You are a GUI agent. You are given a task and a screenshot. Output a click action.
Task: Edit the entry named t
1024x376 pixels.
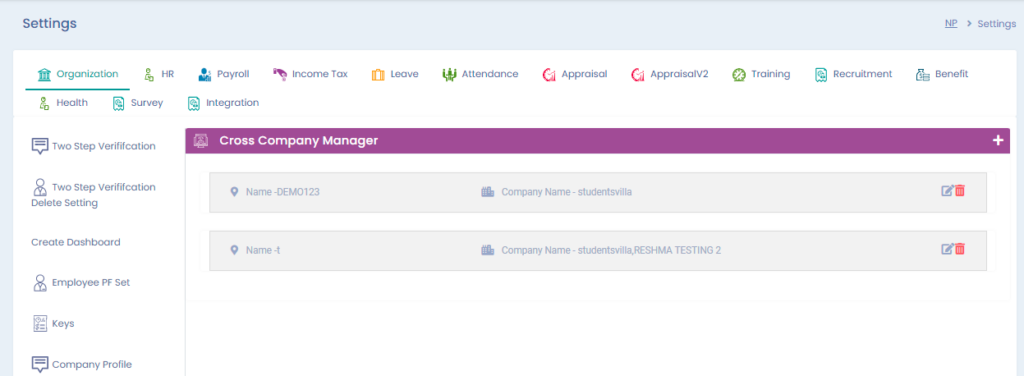point(947,249)
